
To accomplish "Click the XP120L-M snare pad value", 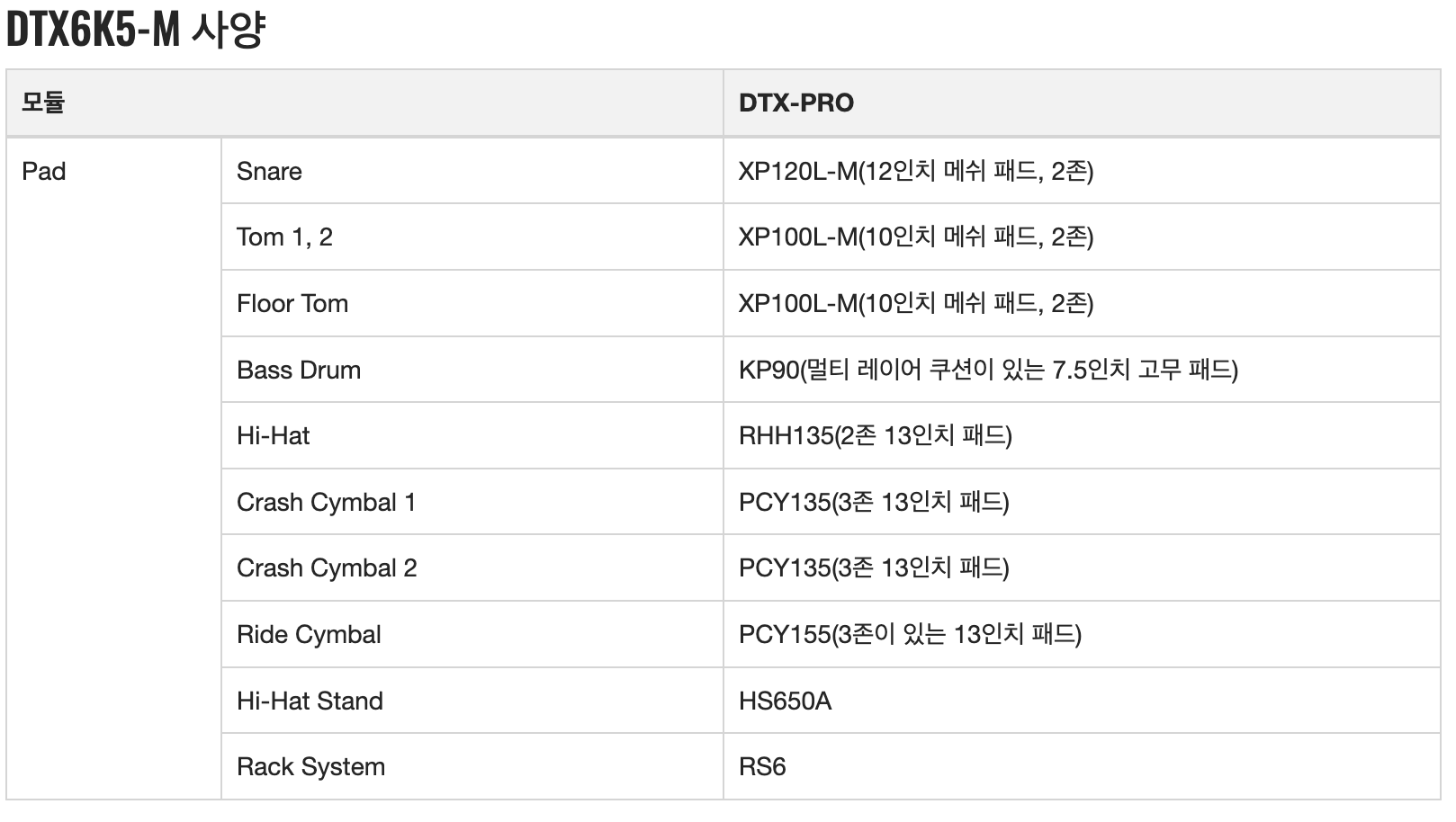I will click(915, 171).
